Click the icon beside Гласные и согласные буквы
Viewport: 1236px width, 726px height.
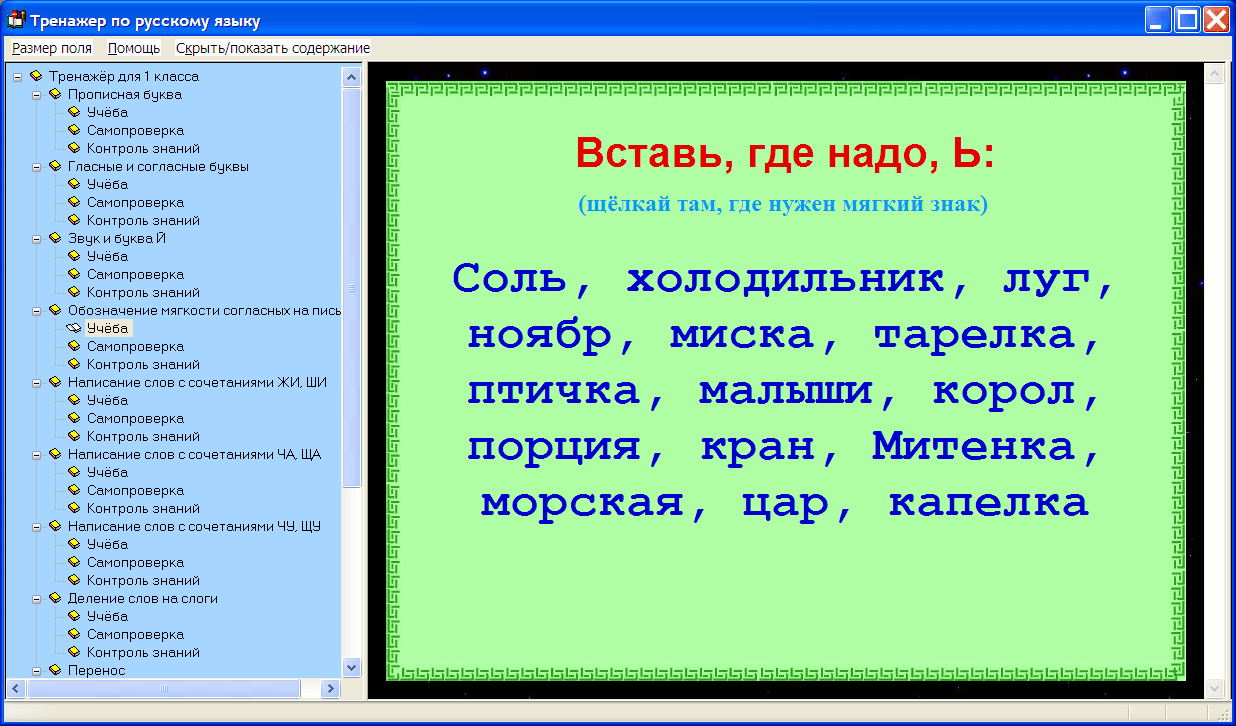pyautogui.click(x=55, y=166)
